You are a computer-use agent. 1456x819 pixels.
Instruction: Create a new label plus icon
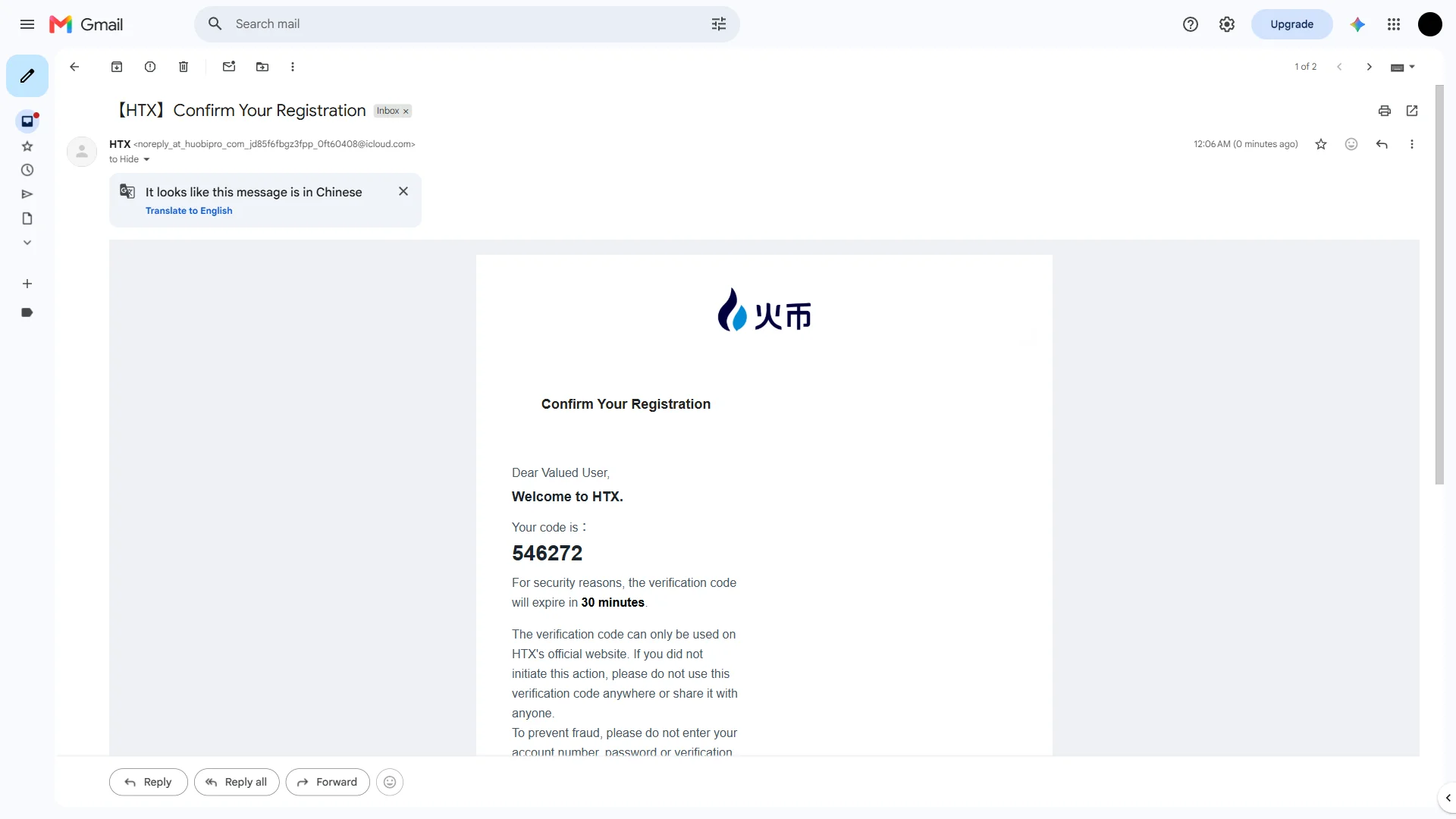27,284
